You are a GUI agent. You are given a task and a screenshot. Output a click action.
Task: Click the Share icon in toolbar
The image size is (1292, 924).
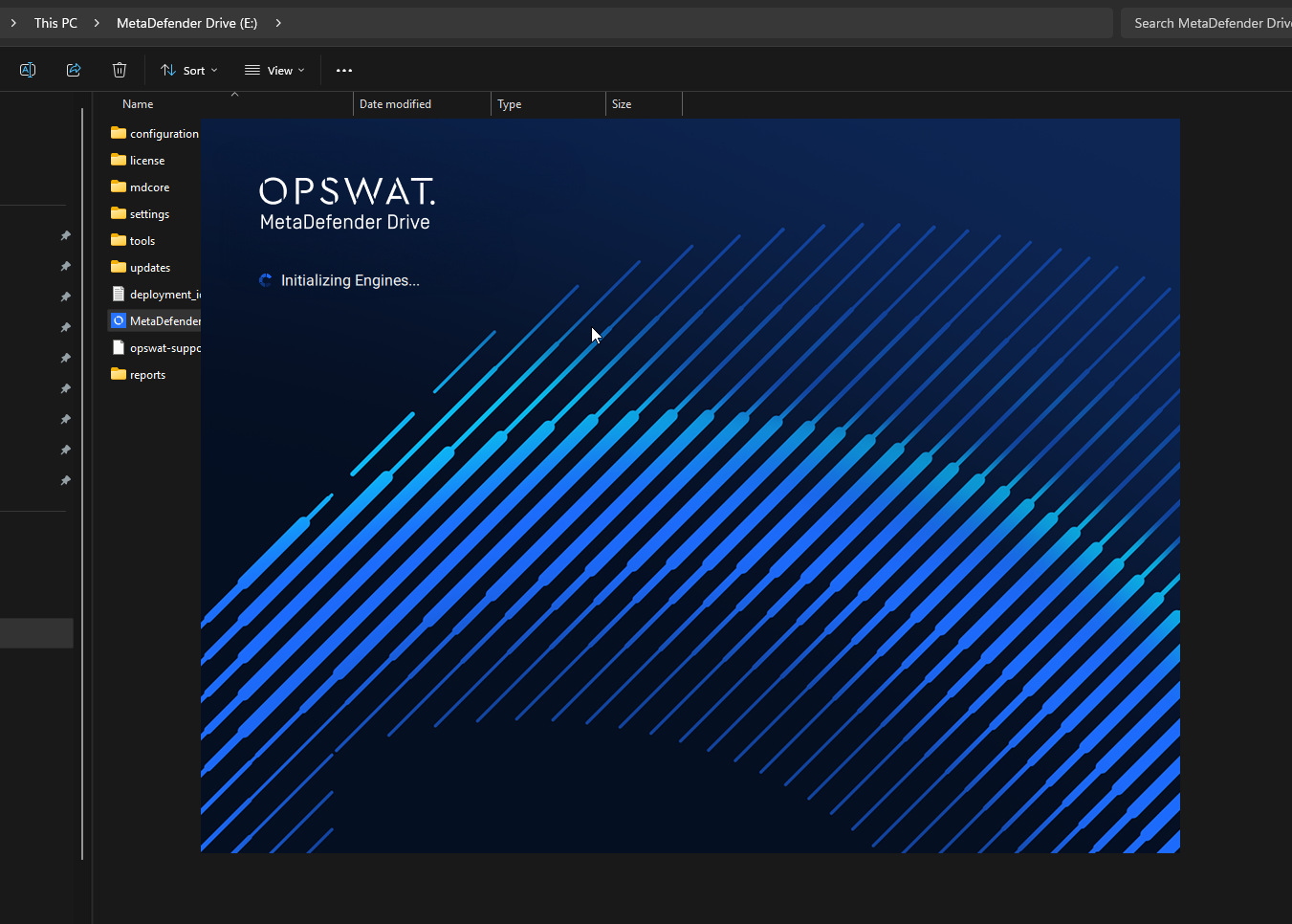coord(74,70)
